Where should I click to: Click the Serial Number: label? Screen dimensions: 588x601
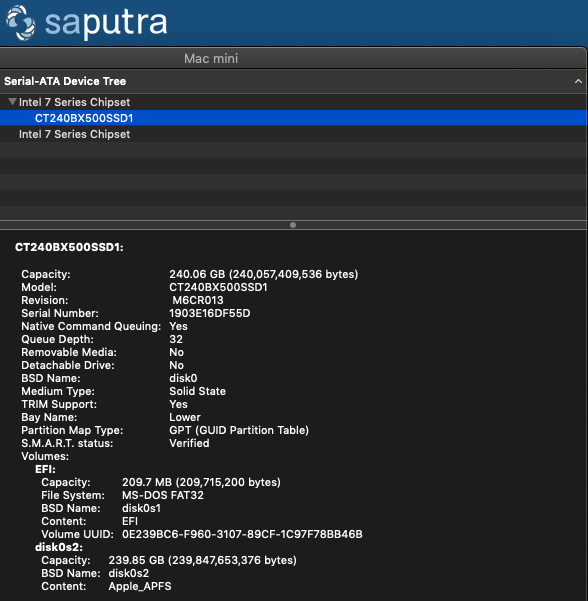tap(60, 313)
